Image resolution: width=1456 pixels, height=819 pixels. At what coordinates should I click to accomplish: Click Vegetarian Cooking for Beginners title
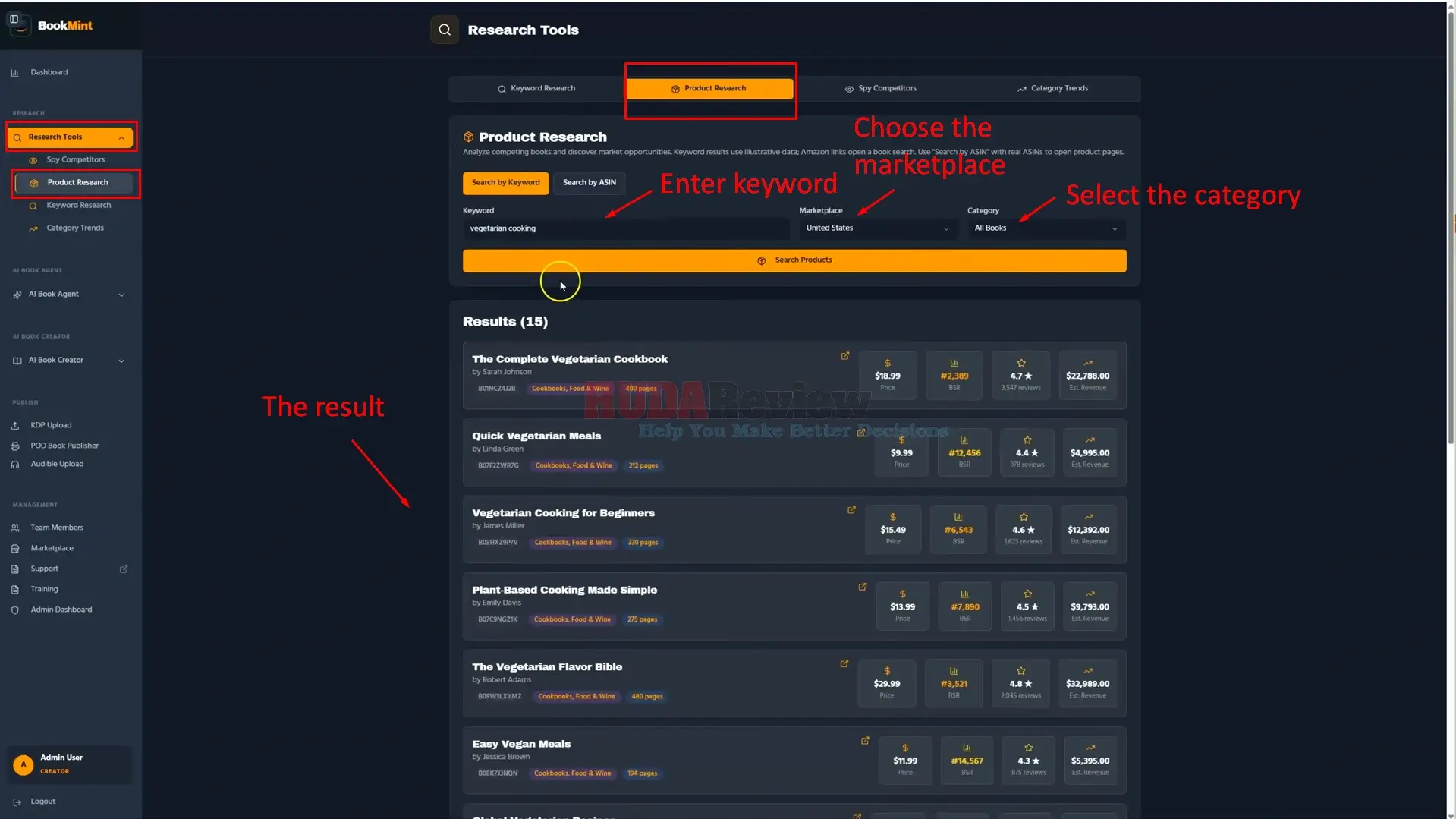tap(563, 513)
